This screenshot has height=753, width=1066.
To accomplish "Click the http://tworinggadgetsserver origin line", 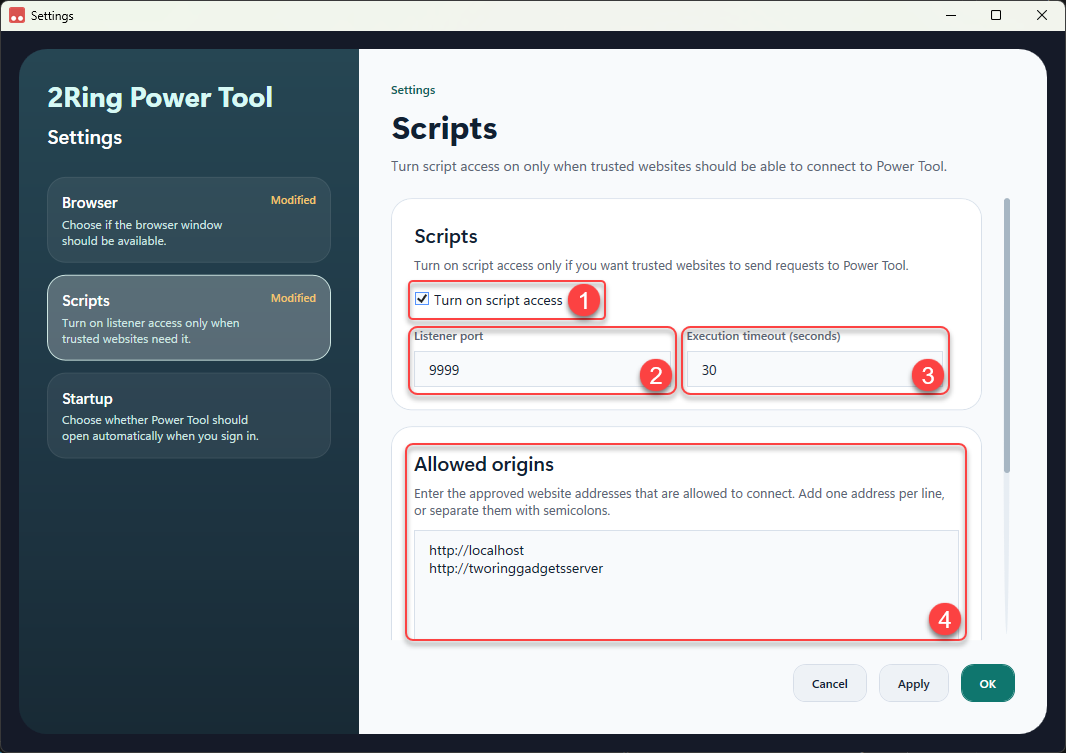I will [516, 569].
